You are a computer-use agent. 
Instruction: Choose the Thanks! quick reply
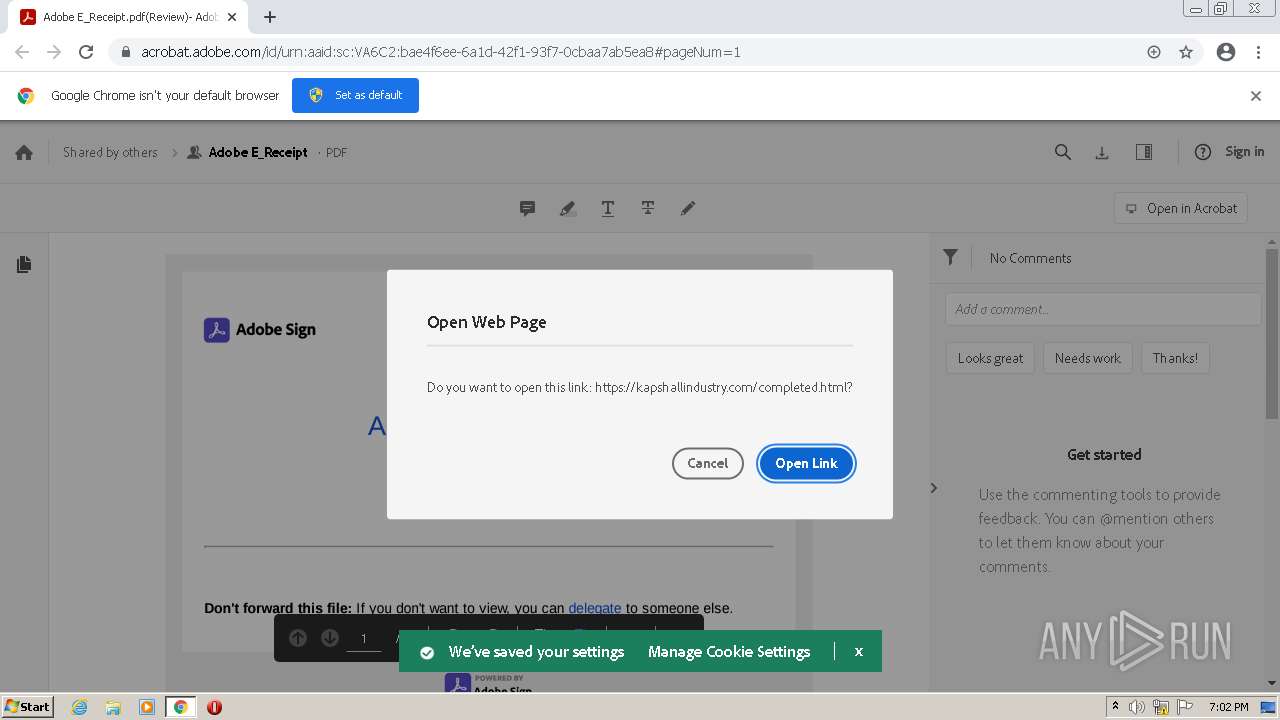tap(1175, 358)
